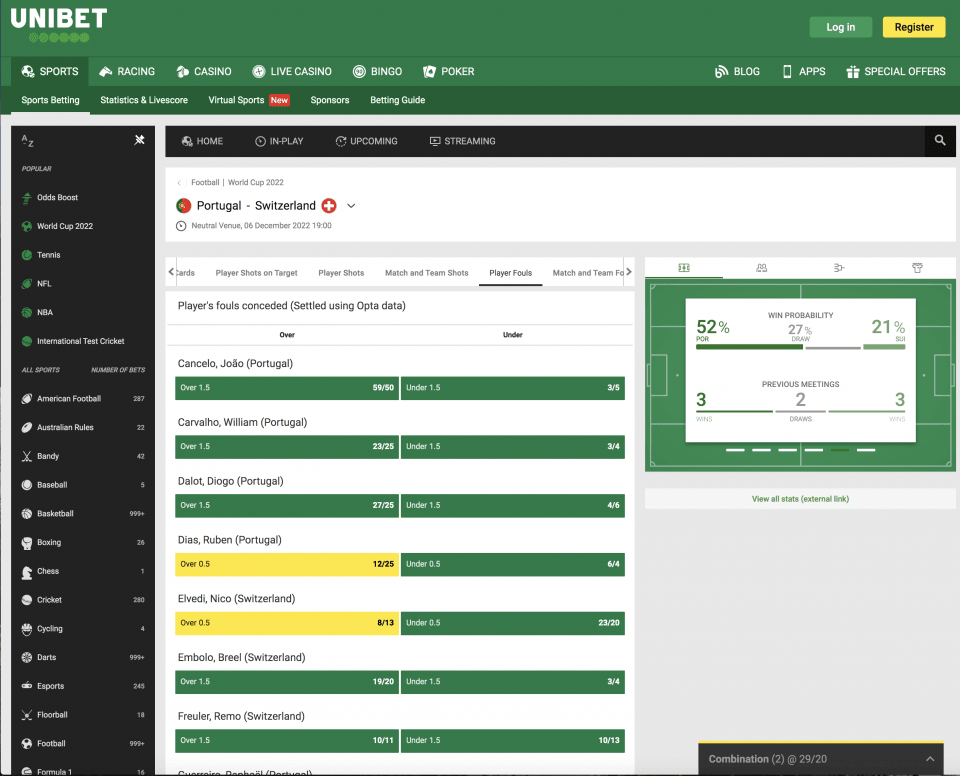
Task: Expand the match selector chevron
Action: [351, 206]
